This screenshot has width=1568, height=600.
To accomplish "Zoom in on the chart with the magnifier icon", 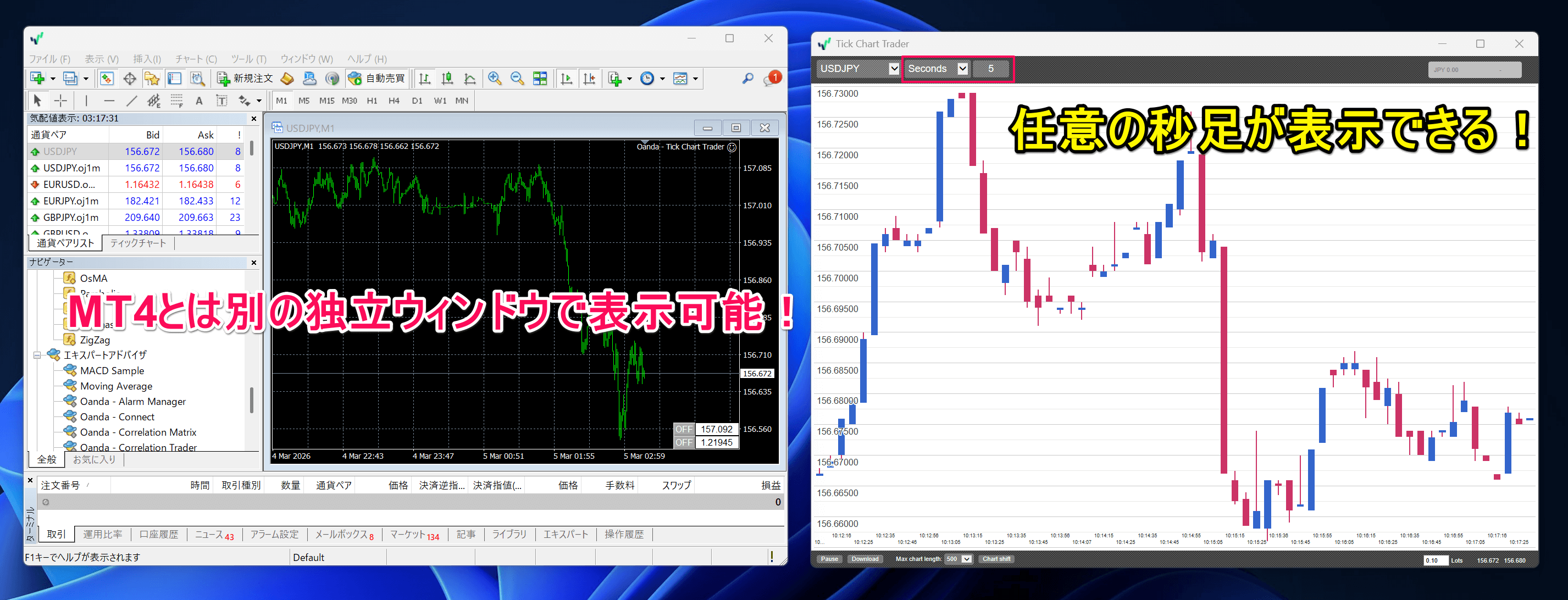I will (495, 79).
